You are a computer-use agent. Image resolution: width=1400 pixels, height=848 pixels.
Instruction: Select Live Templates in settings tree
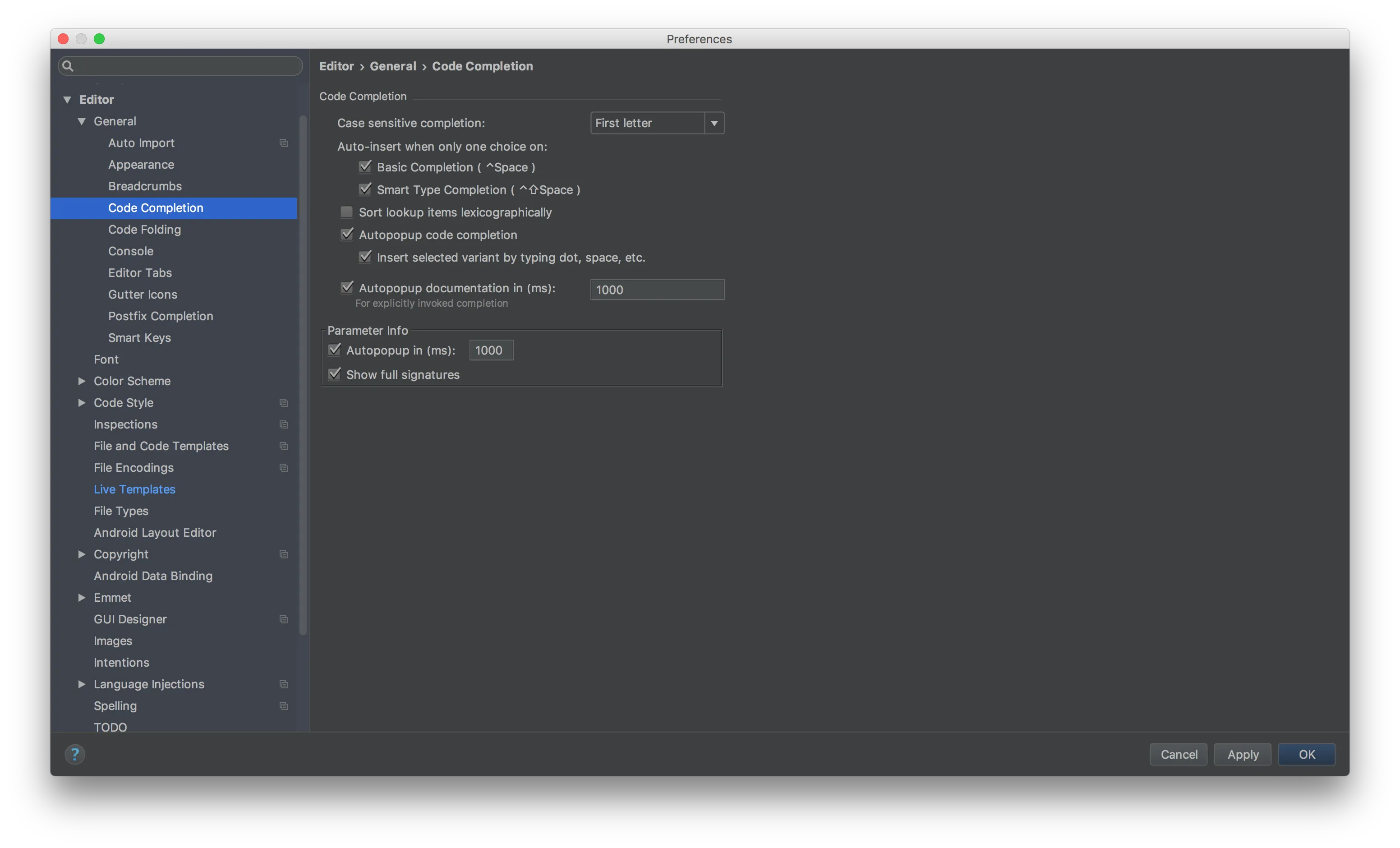pyautogui.click(x=135, y=489)
